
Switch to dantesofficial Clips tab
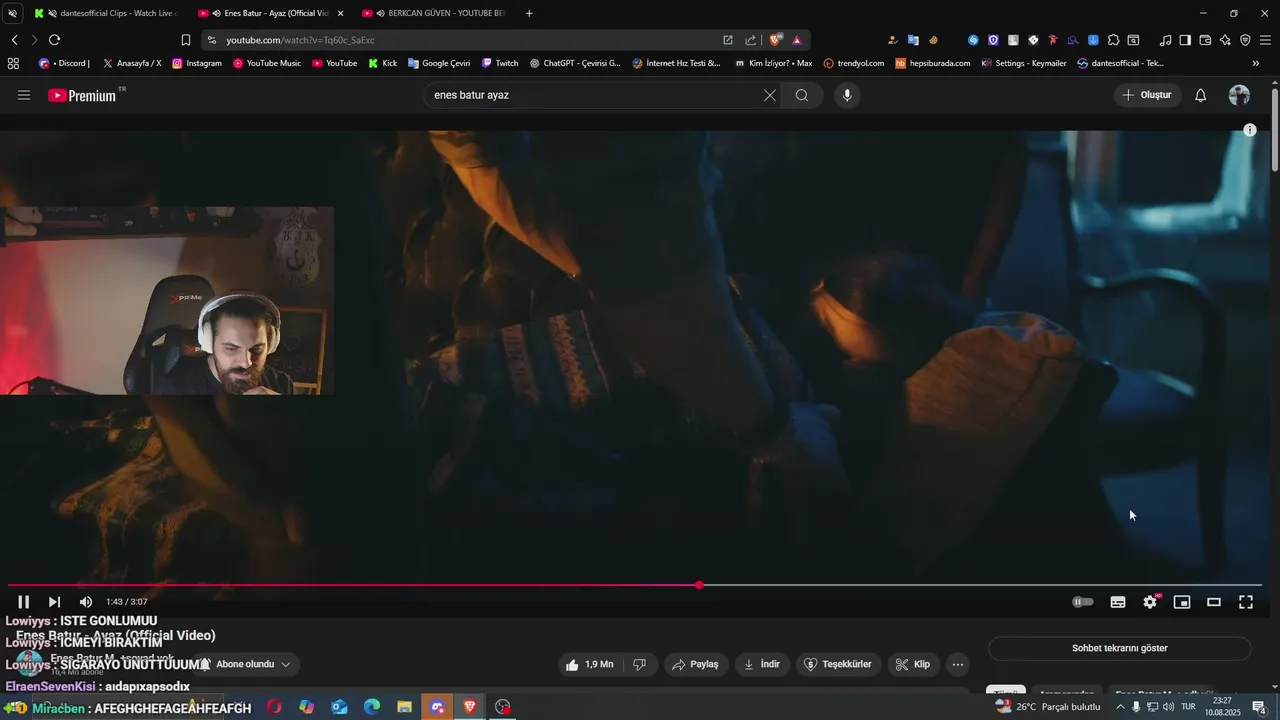(105, 13)
